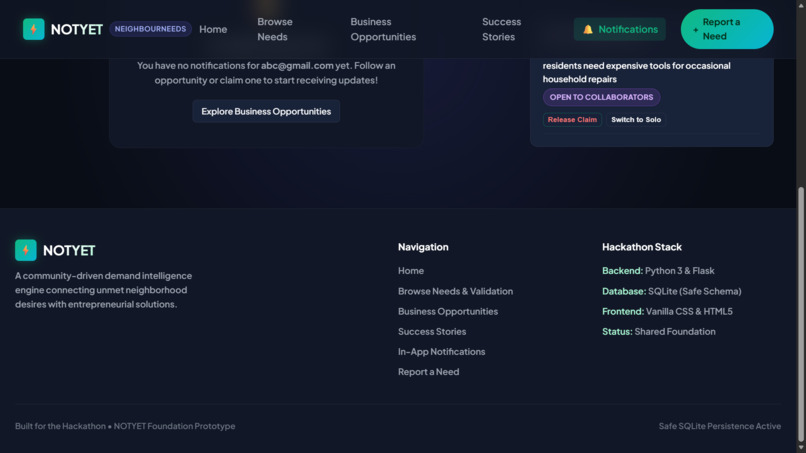This screenshot has width=806, height=453.
Task: Click the community-driven demand intelligence description
Action: click(103, 290)
